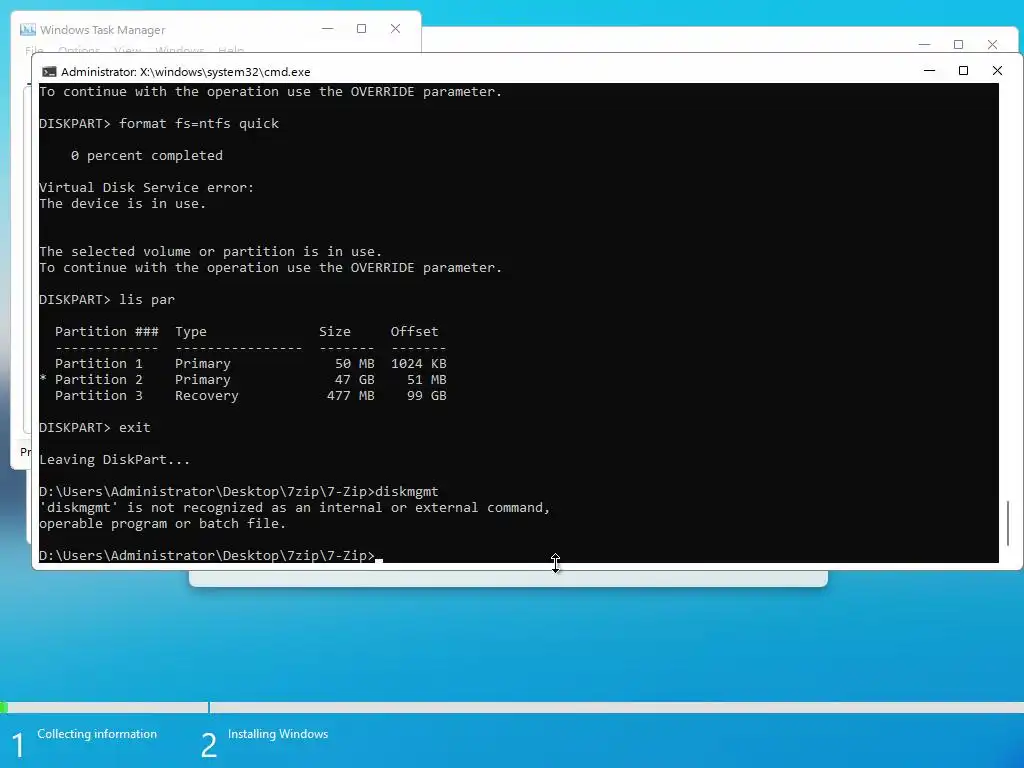
Task: Click the 'Virtual Disk Service error:' line
Action: (146, 187)
